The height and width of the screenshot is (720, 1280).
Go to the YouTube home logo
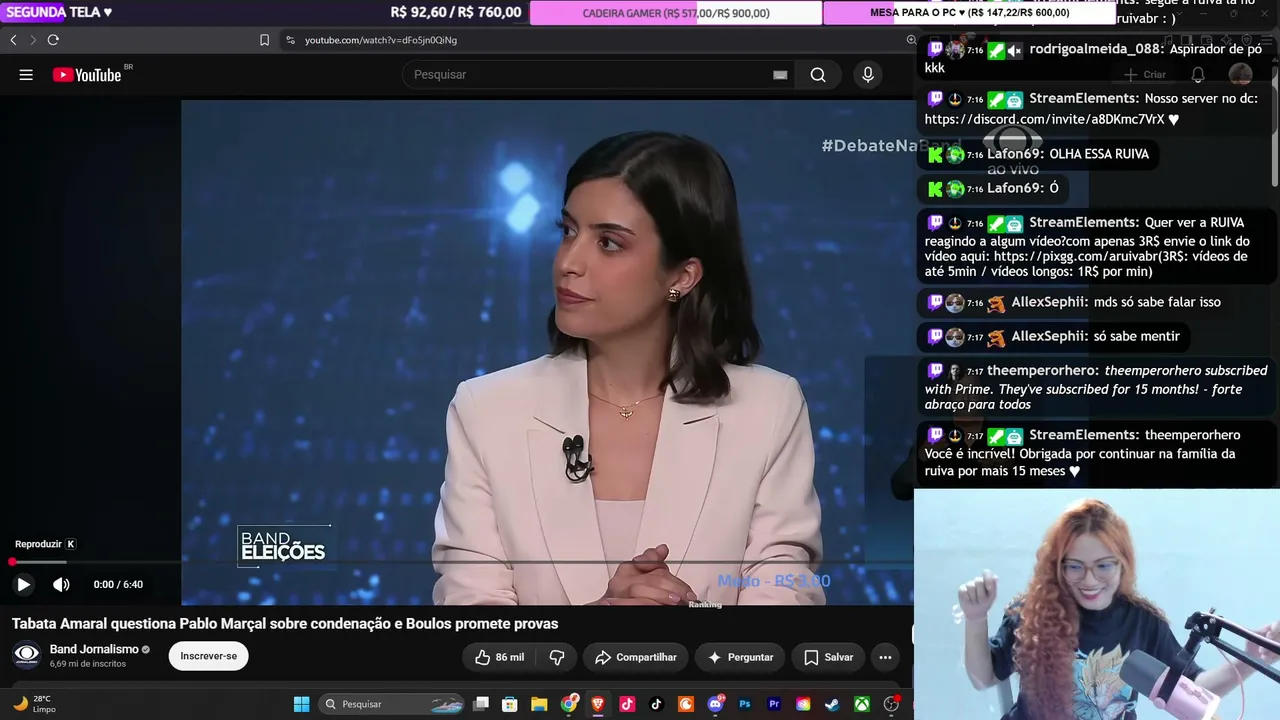(x=87, y=75)
